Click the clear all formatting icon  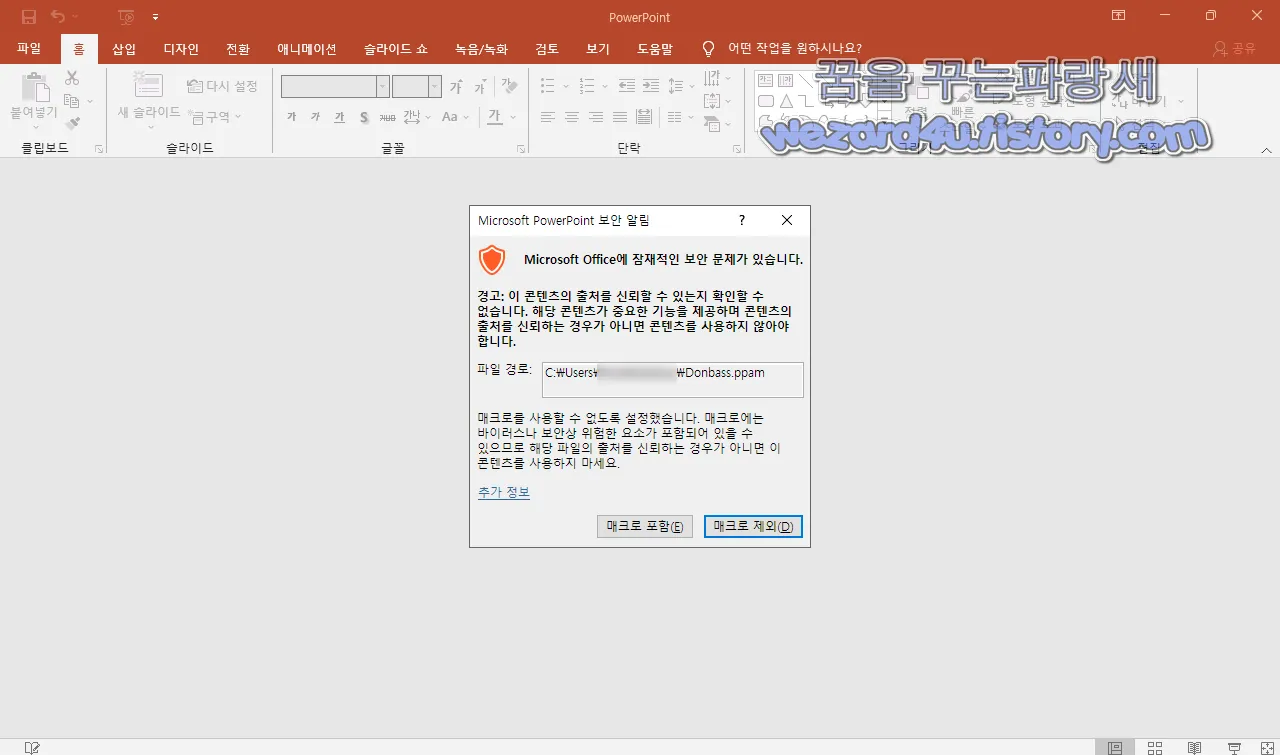click(510, 87)
